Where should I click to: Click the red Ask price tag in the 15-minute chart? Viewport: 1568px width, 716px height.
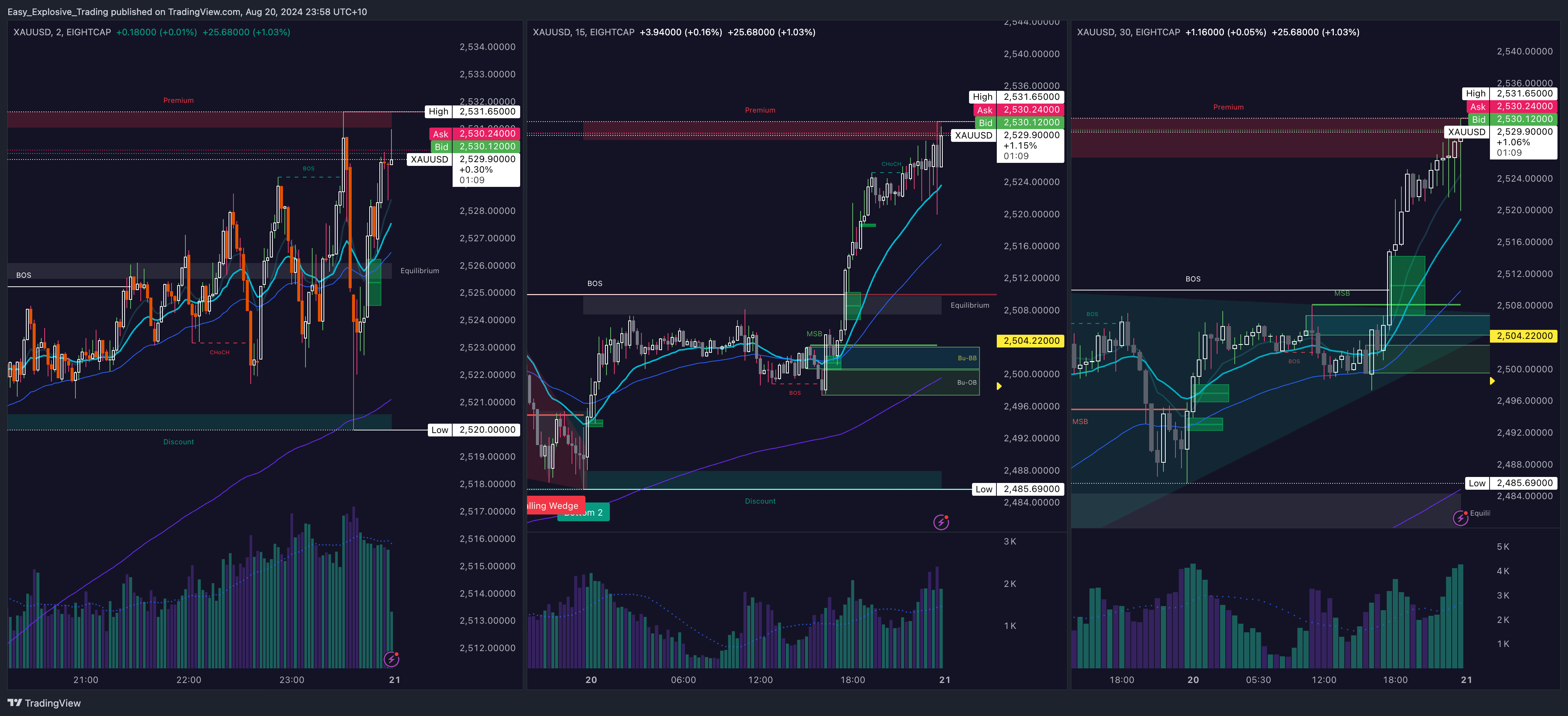coord(1018,110)
